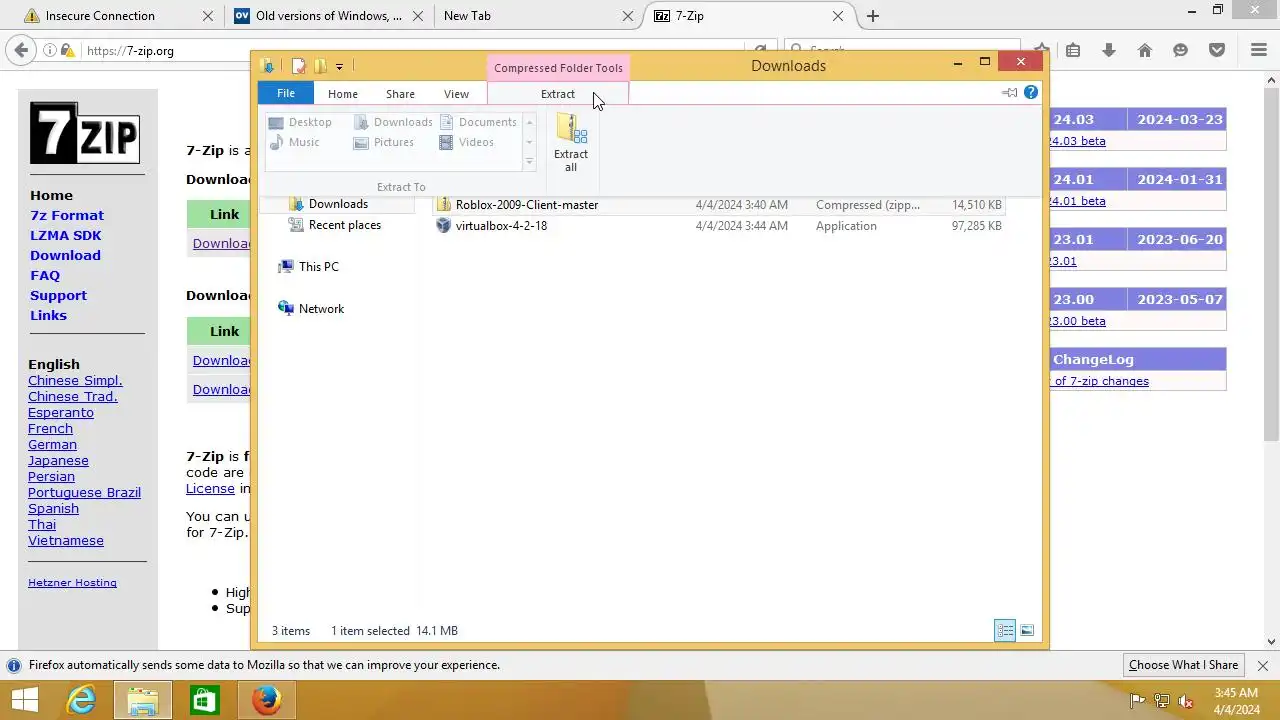Click Firefox back arrow button
Viewport: 1280px width, 720px height.
[x=21, y=50]
